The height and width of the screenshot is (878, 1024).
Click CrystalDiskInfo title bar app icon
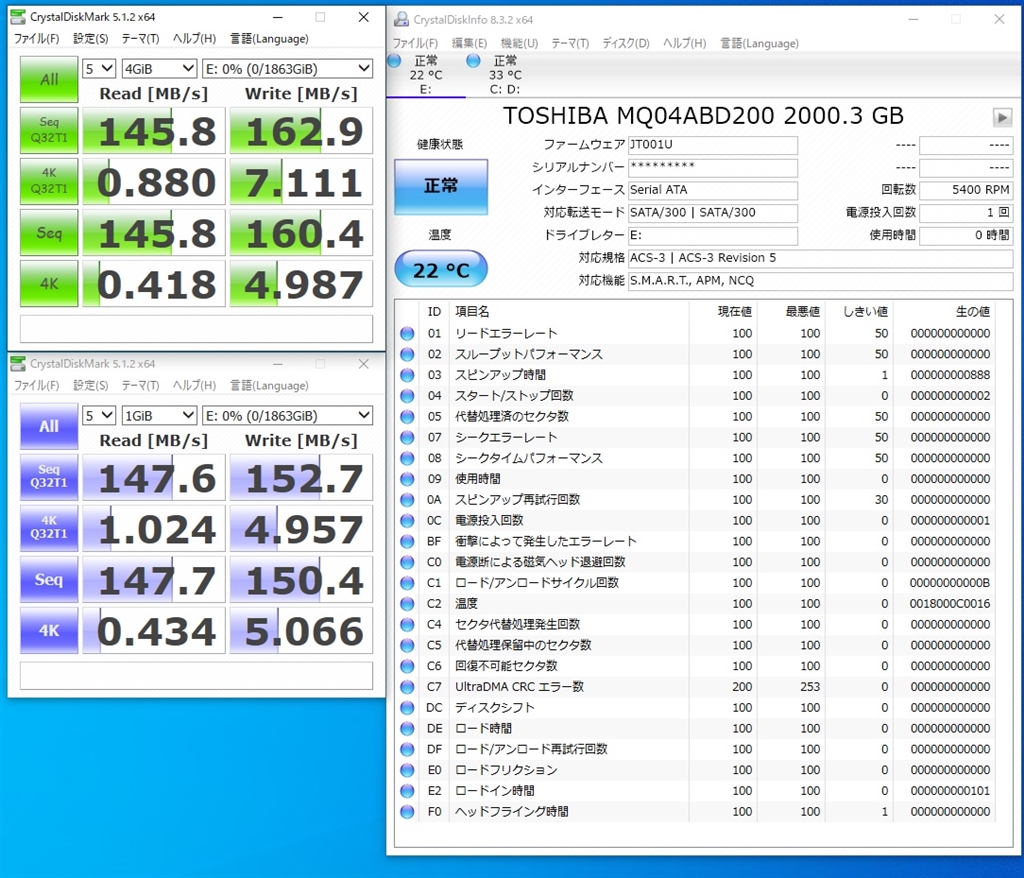[x=401, y=20]
